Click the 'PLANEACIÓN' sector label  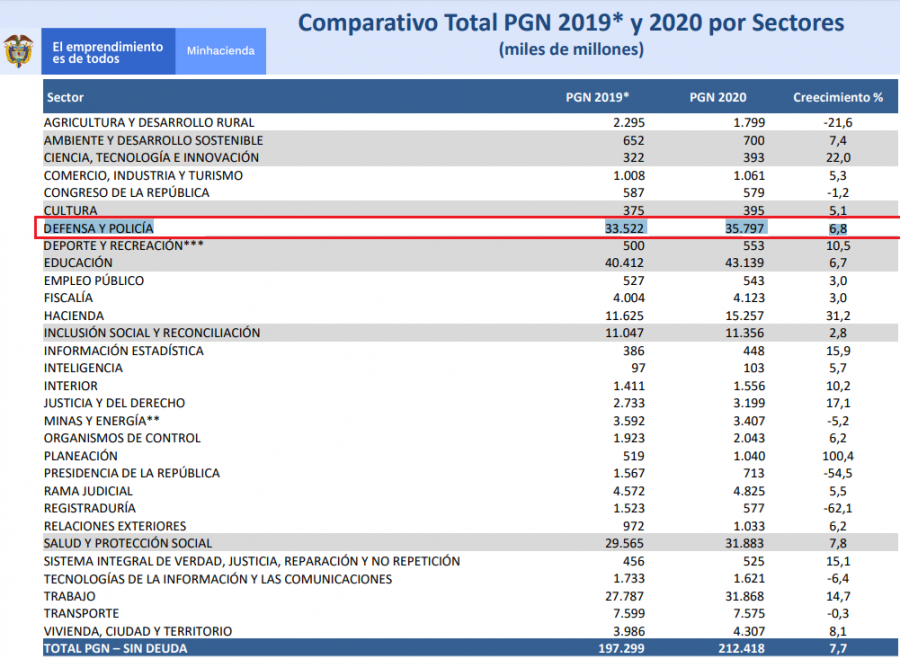80,456
